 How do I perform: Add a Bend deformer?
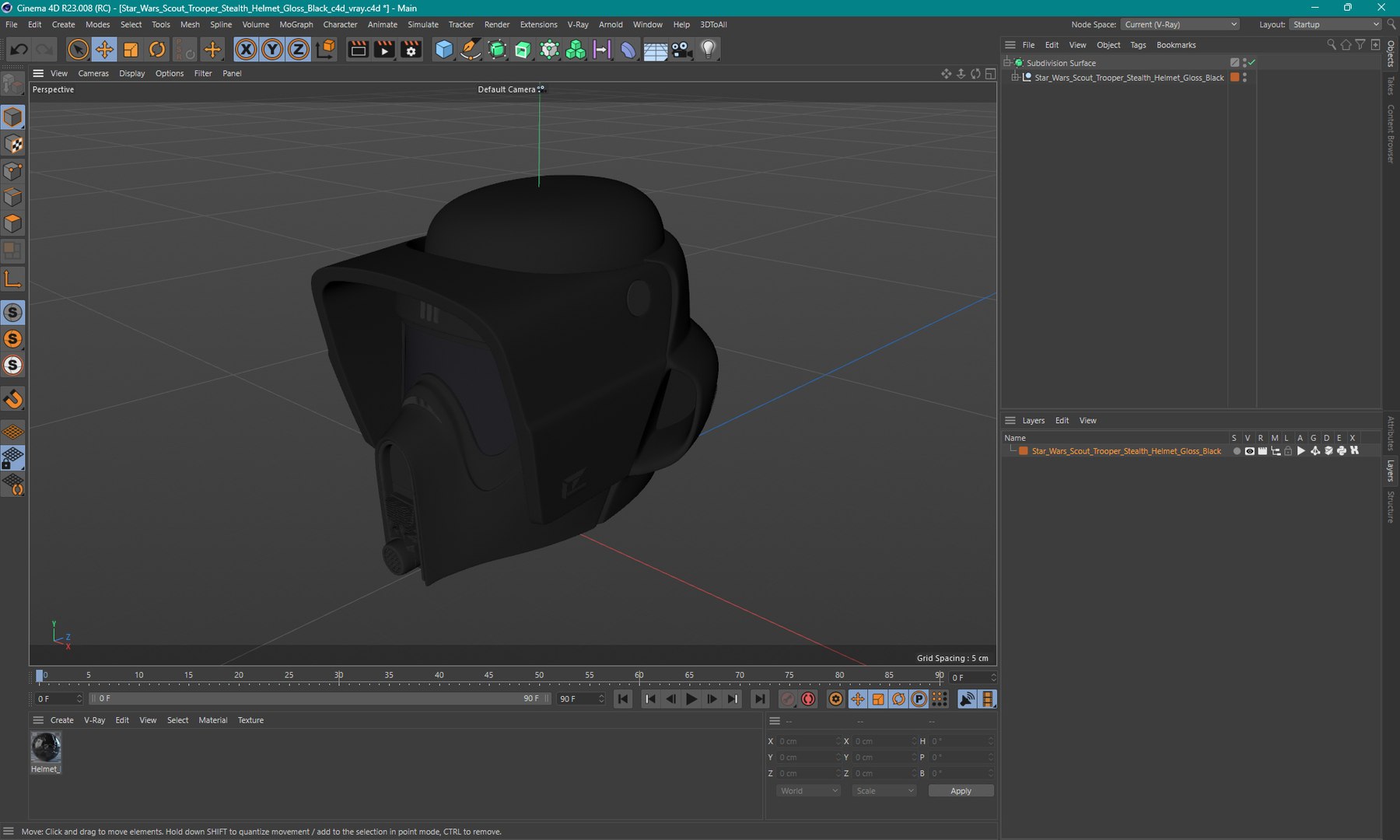point(628,50)
